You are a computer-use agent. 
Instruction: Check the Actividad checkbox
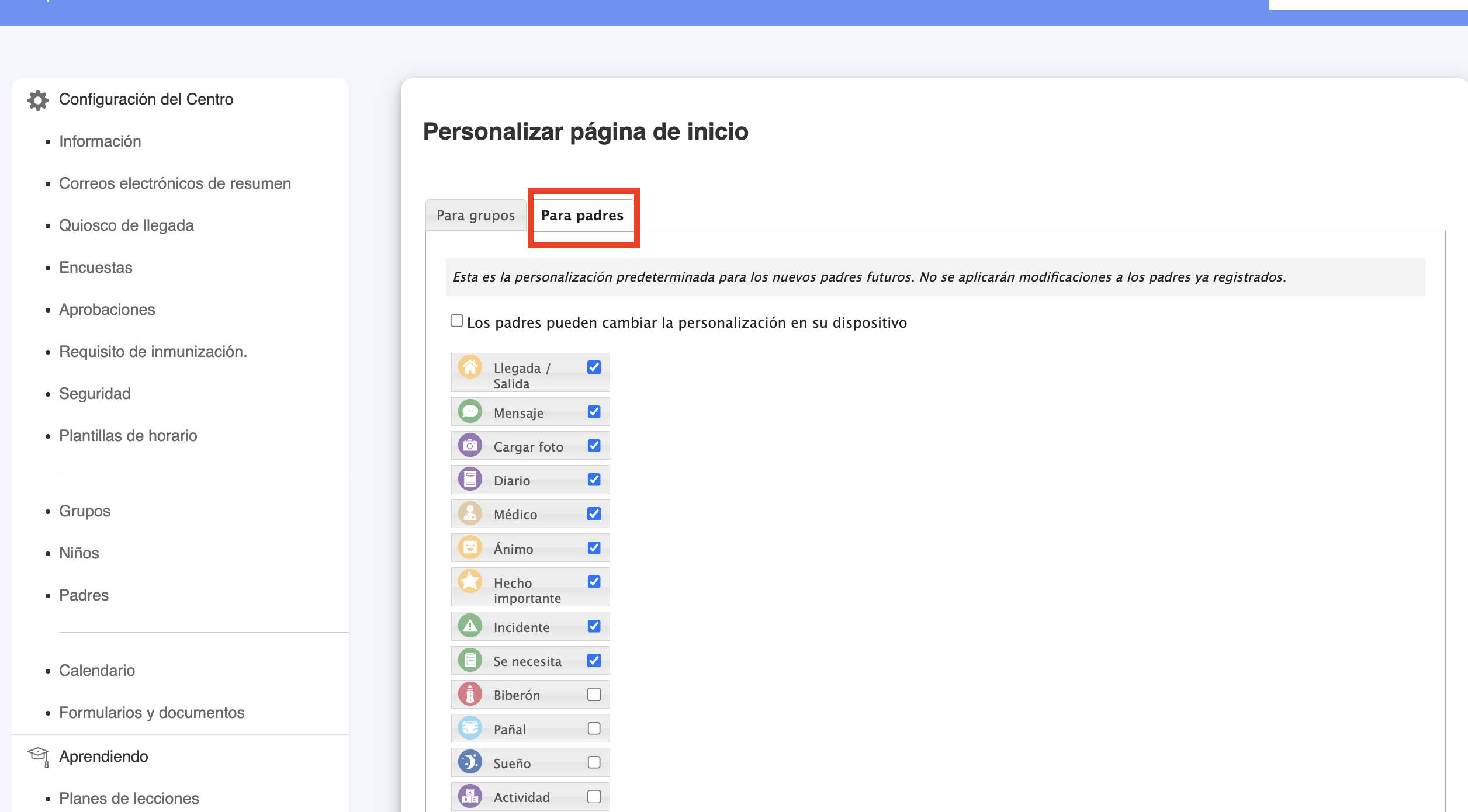tap(594, 796)
